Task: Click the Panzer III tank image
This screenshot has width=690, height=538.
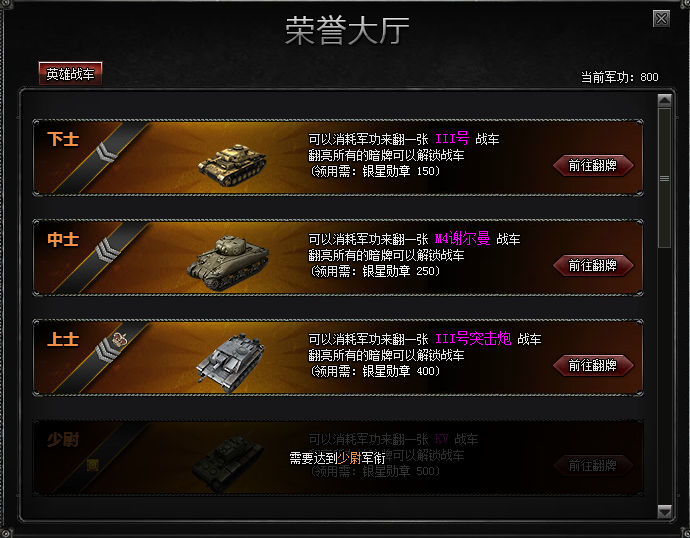Action: (232, 165)
